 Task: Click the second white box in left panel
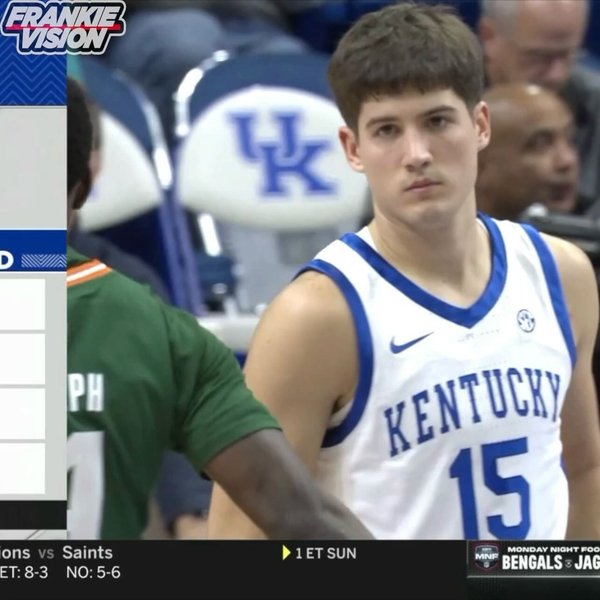(23, 359)
